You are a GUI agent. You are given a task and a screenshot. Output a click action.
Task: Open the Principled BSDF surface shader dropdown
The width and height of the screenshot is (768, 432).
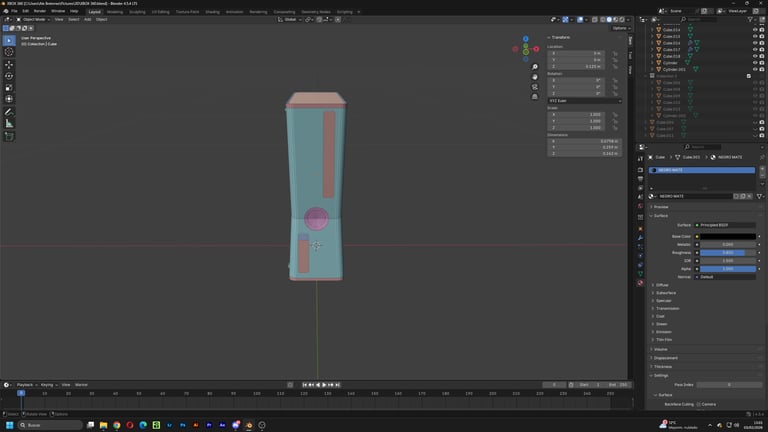tap(725, 225)
